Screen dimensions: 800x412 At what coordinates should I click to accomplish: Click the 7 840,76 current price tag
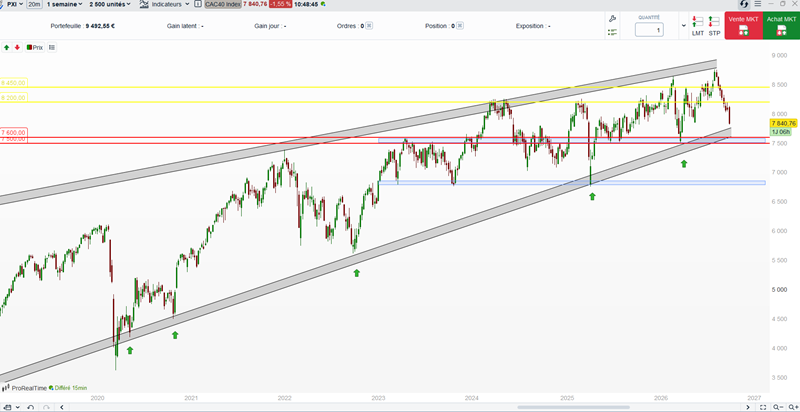click(x=783, y=123)
